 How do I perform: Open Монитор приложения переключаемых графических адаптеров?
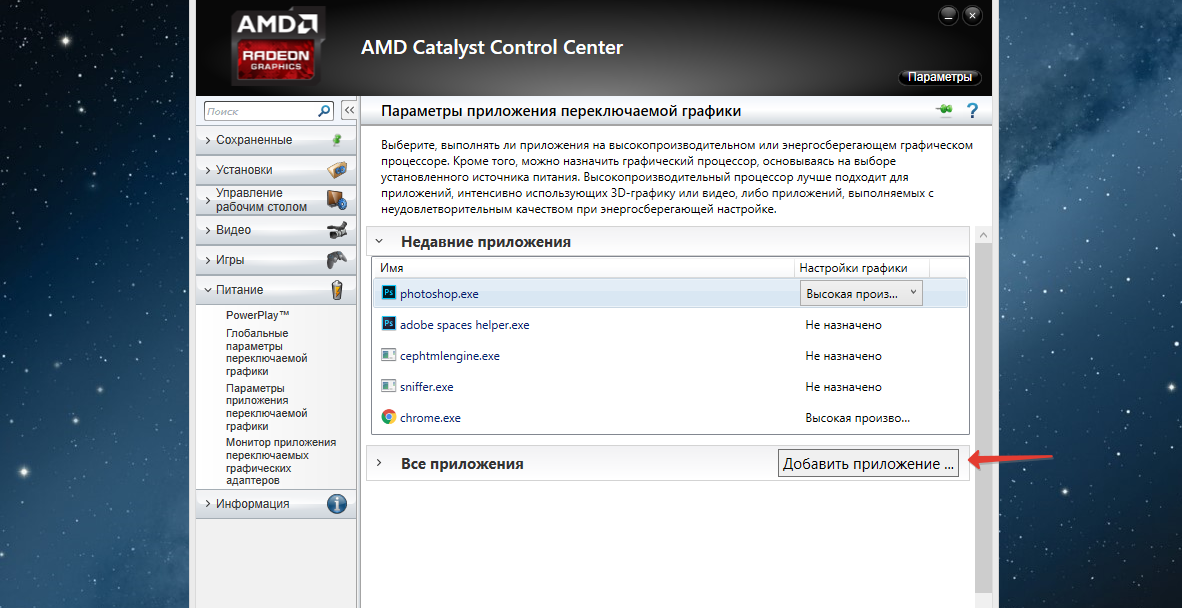click(x=280, y=461)
